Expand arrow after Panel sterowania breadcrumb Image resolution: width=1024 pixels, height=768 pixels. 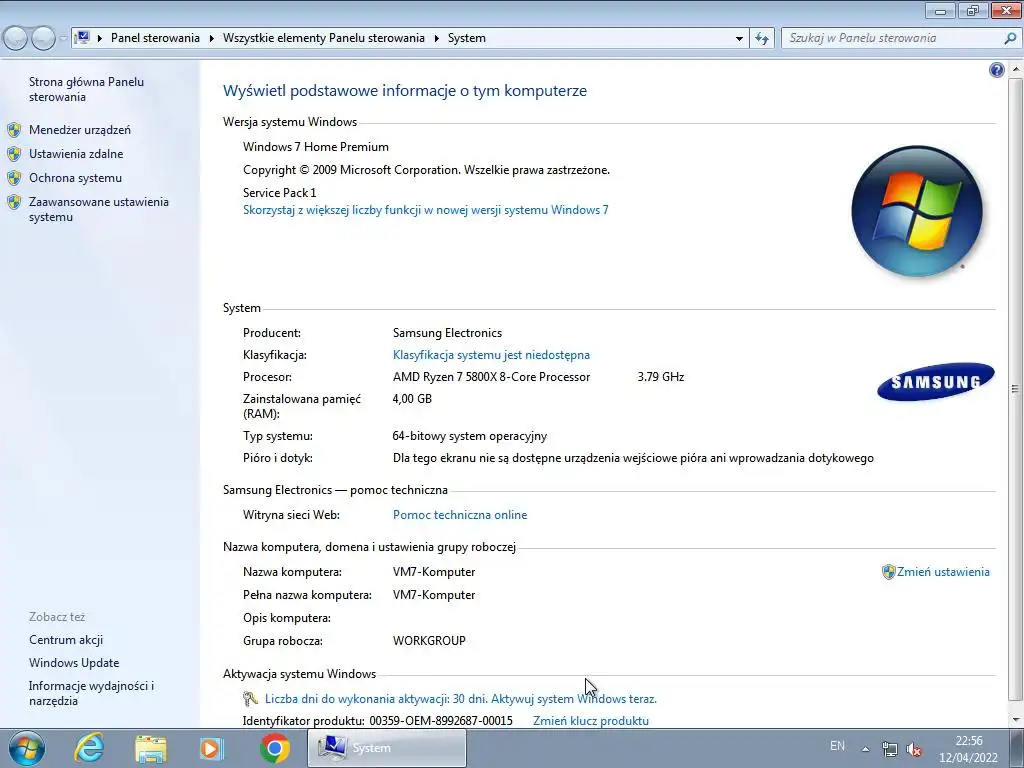(212, 39)
